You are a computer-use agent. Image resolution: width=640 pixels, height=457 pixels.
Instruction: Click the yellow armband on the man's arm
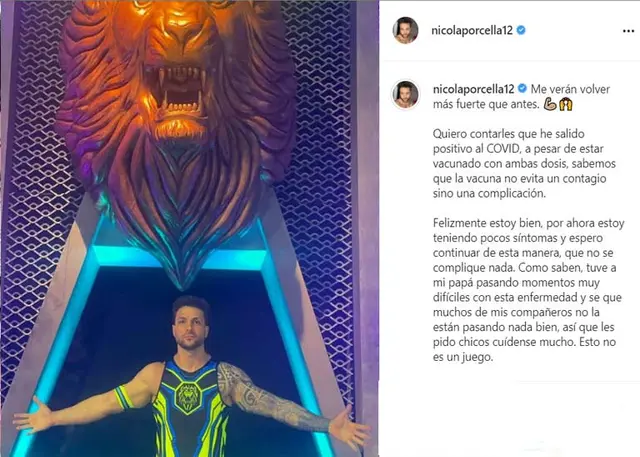click(123, 397)
